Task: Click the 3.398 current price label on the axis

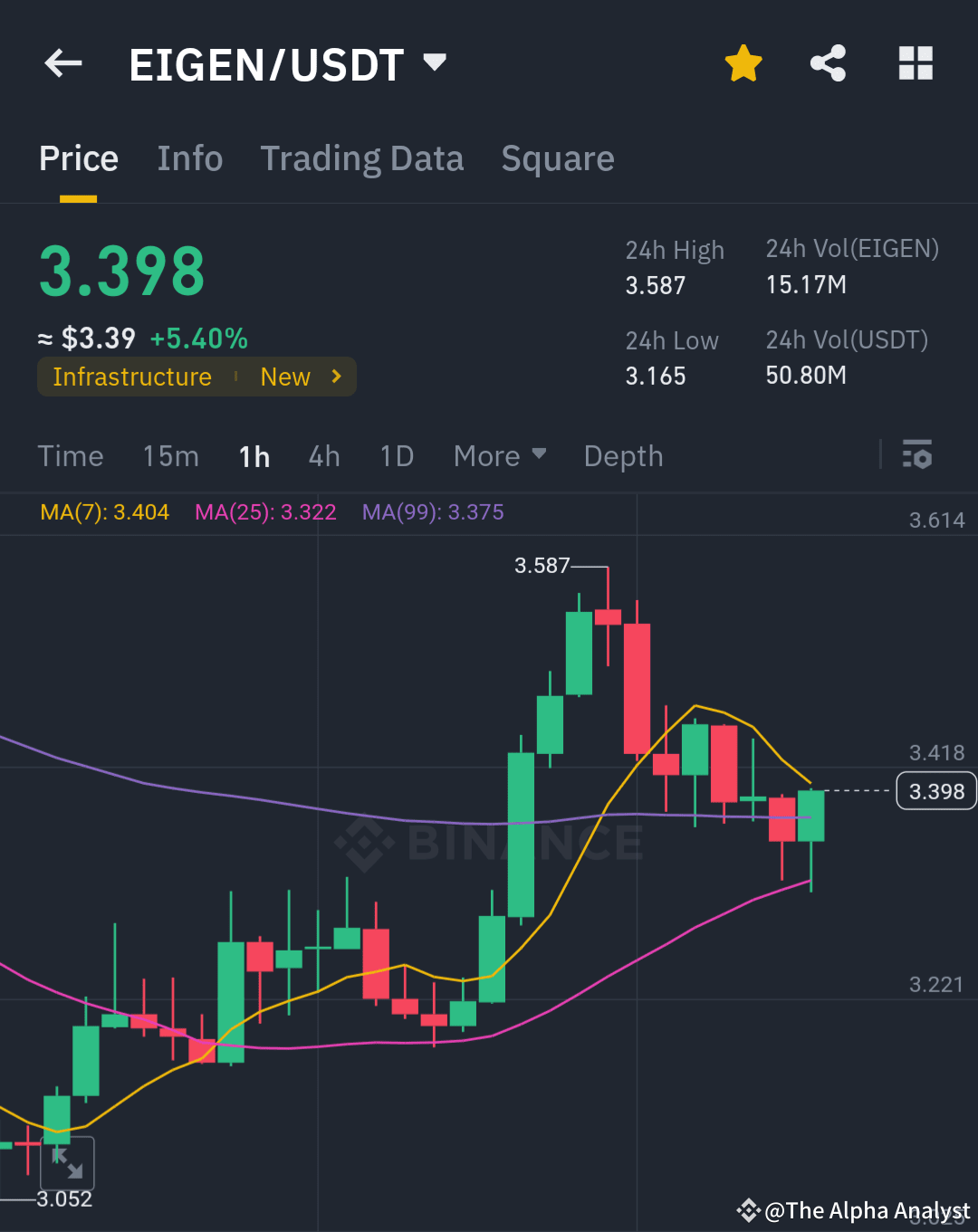Action: pos(935,790)
